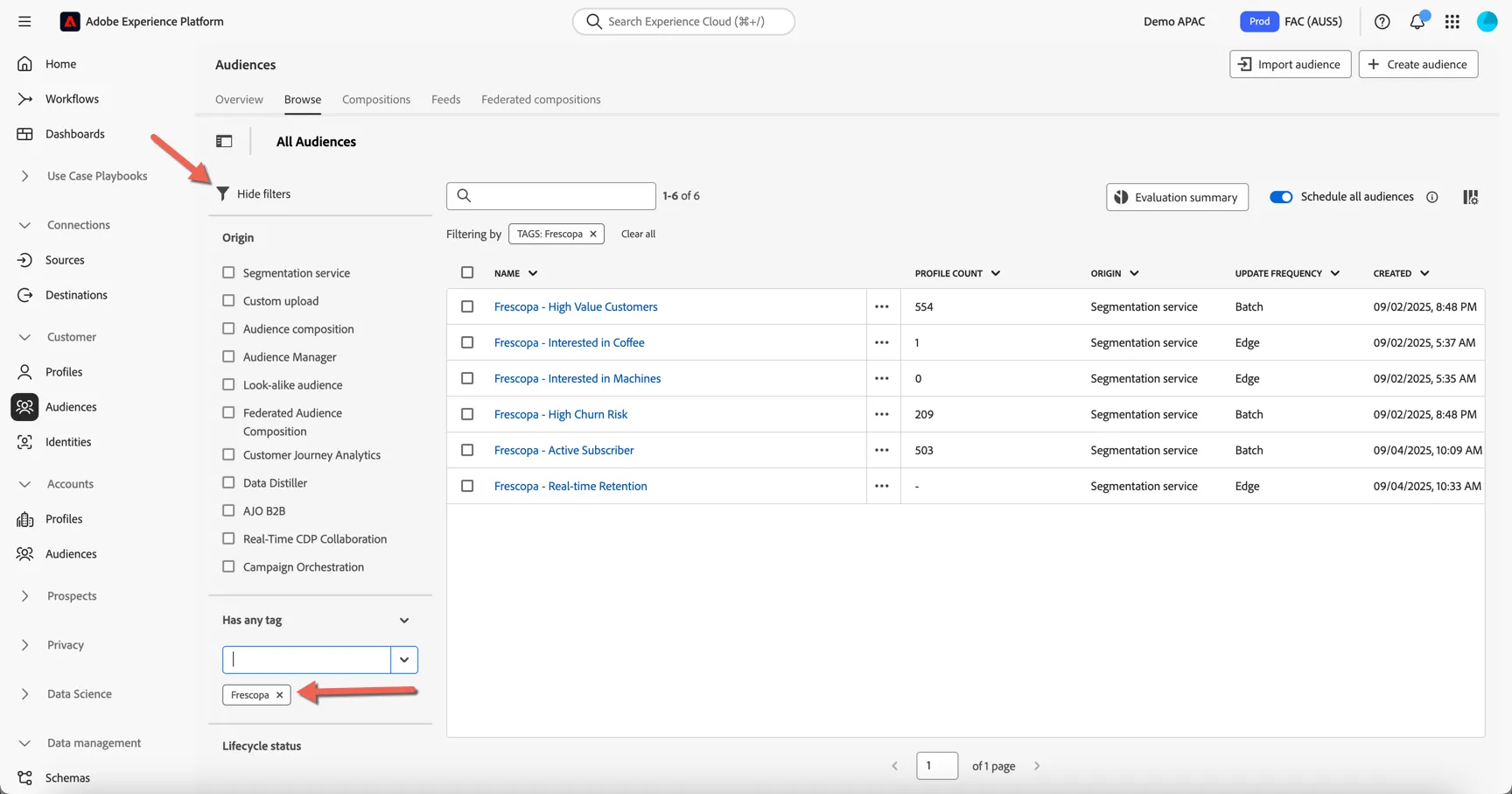Open the column customization icon
Screen dimensions: 1512x794
(x=1471, y=197)
